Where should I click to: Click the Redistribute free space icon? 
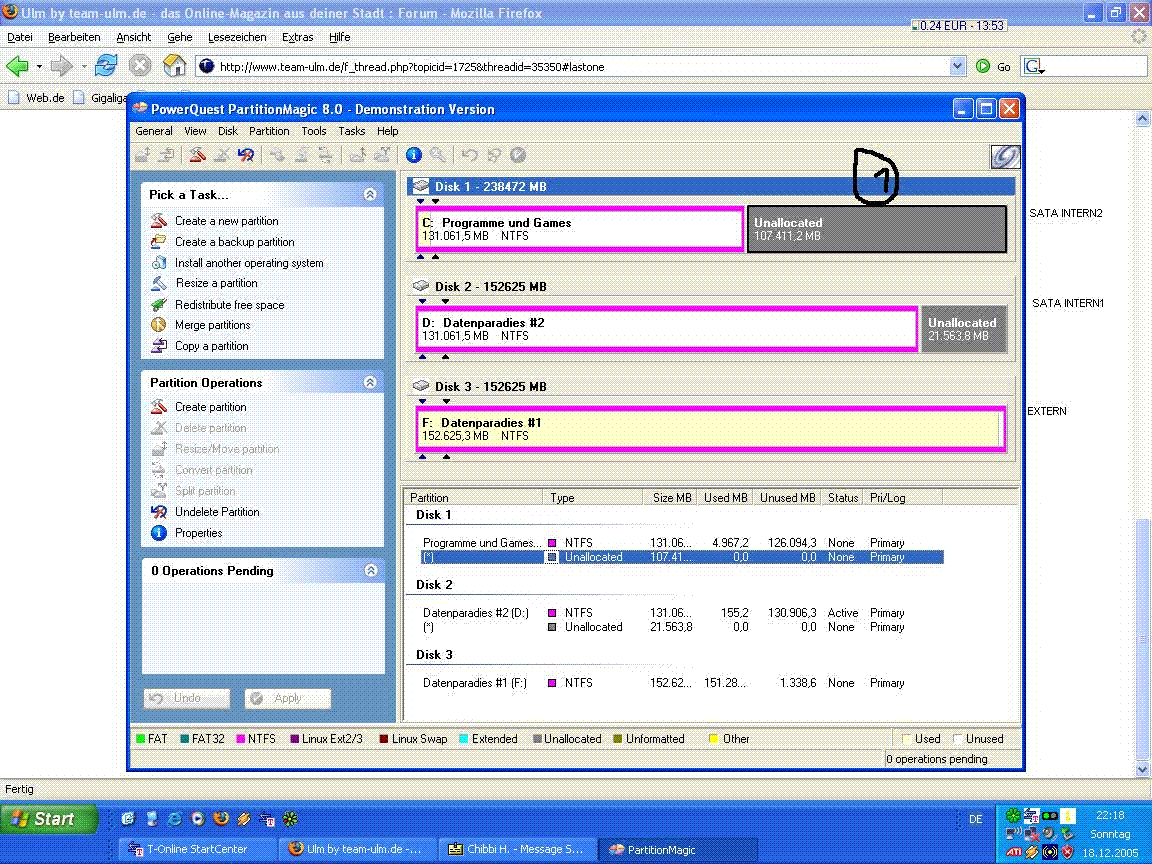coord(159,304)
